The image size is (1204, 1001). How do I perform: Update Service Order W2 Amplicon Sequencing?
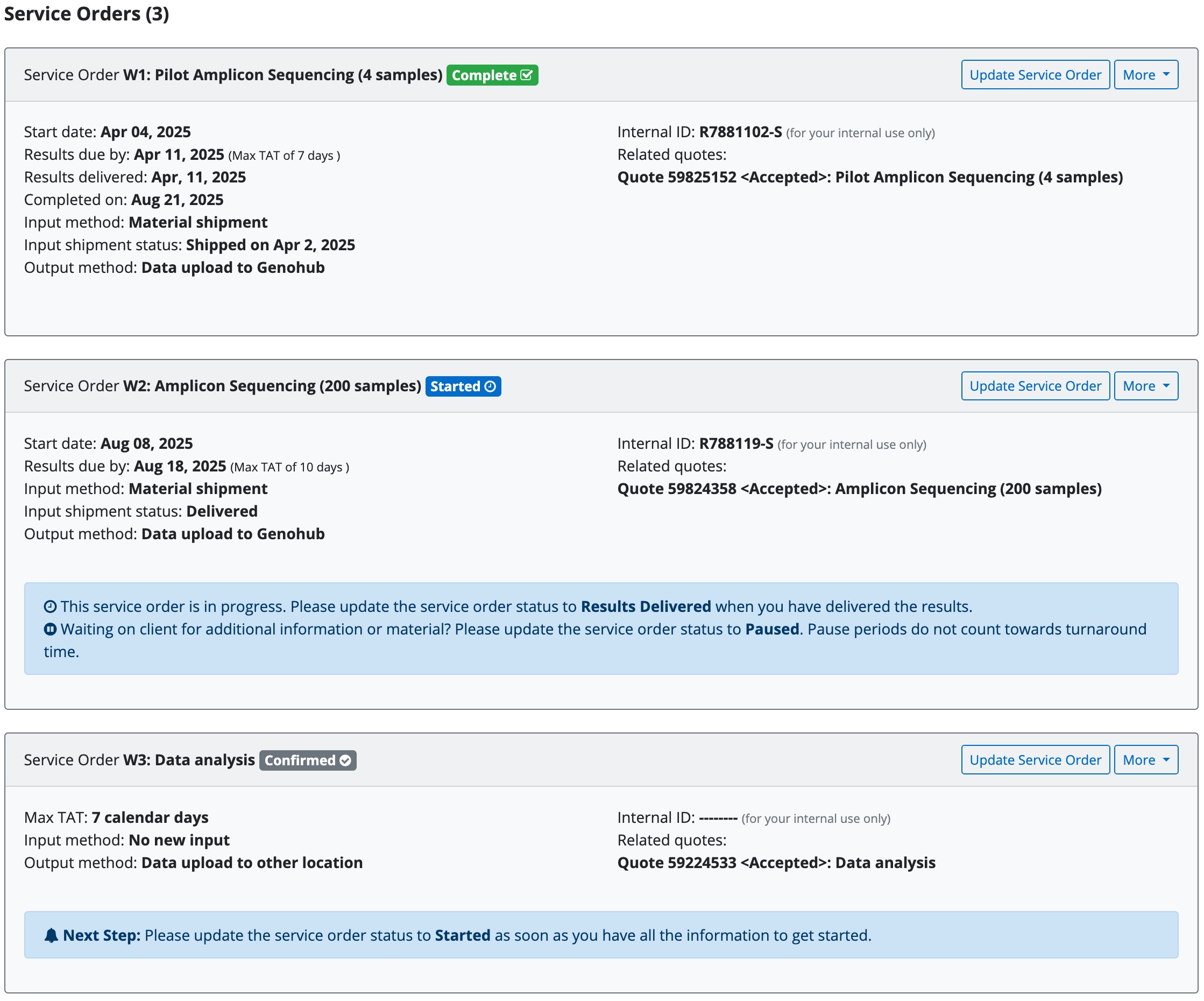coord(1036,386)
